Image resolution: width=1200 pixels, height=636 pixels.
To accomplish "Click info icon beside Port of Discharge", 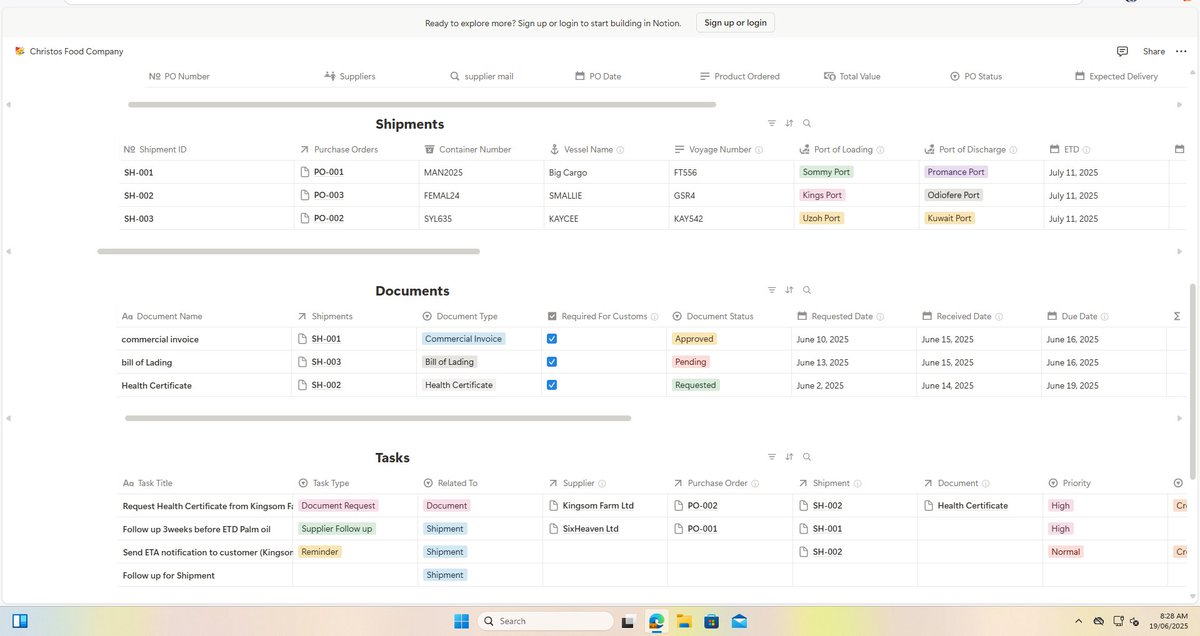I will (1014, 150).
